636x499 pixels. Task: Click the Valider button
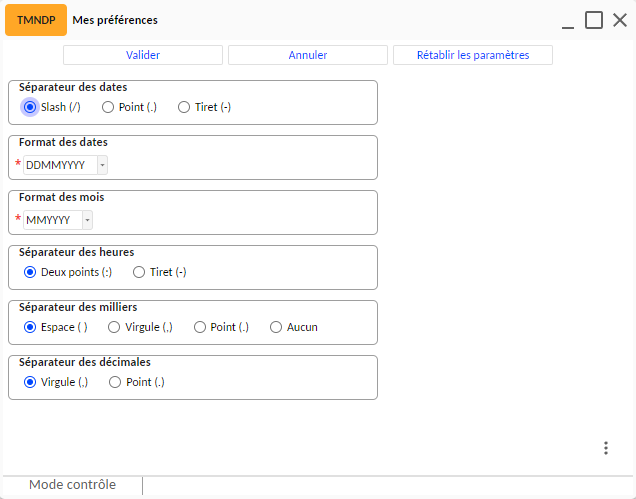pos(143,55)
